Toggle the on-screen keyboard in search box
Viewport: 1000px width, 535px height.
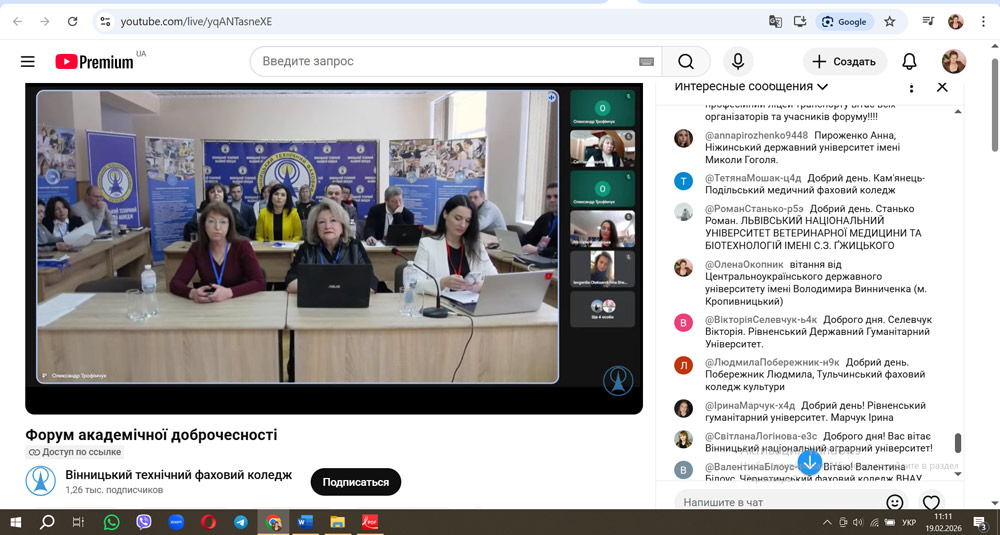point(646,62)
